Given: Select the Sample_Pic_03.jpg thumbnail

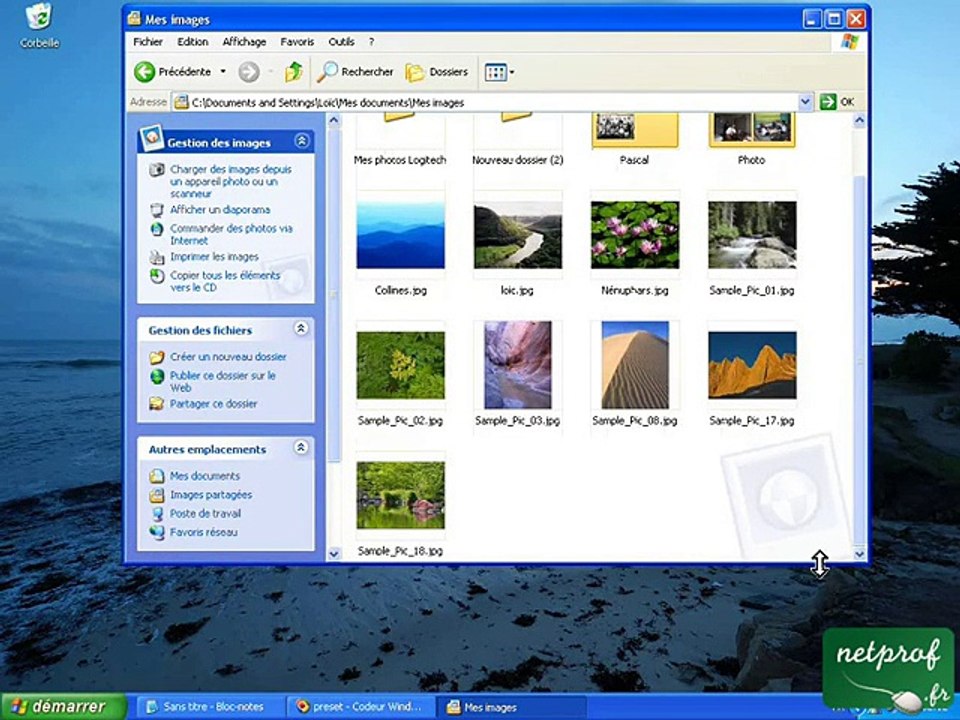Looking at the screenshot, I should (517, 365).
